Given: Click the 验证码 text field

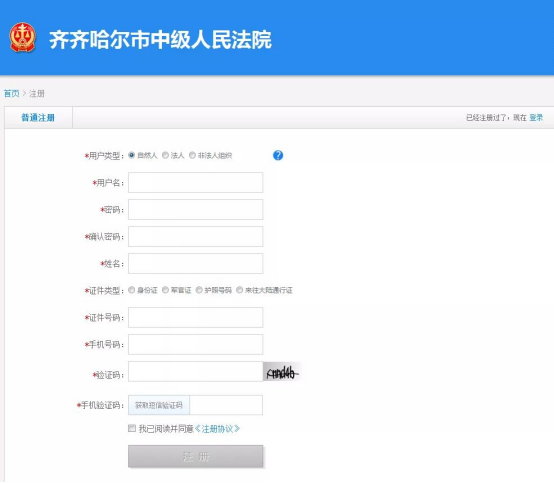Looking at the screenshot, I should [x=195, y=372].
